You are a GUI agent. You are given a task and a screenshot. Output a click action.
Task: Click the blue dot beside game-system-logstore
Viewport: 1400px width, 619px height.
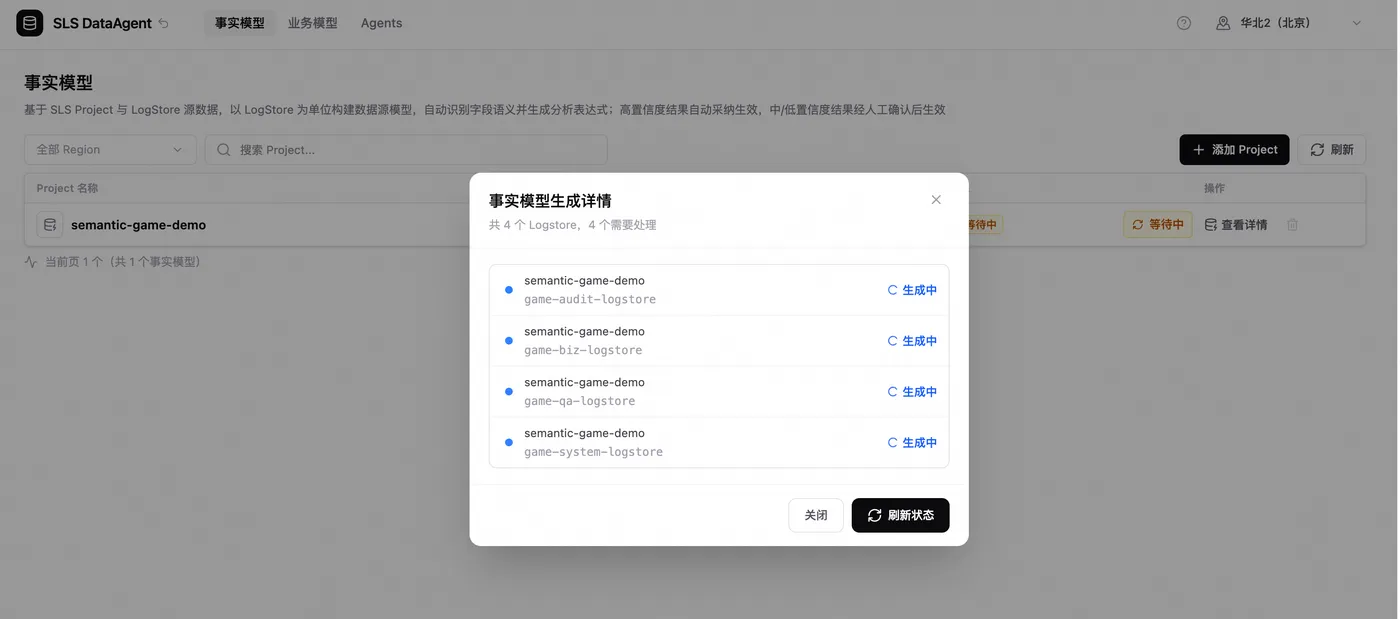point(509,442)
